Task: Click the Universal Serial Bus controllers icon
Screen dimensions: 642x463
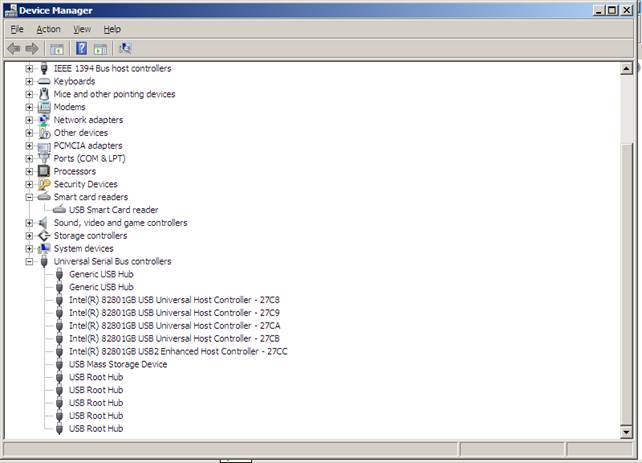Action: point(44,261)
